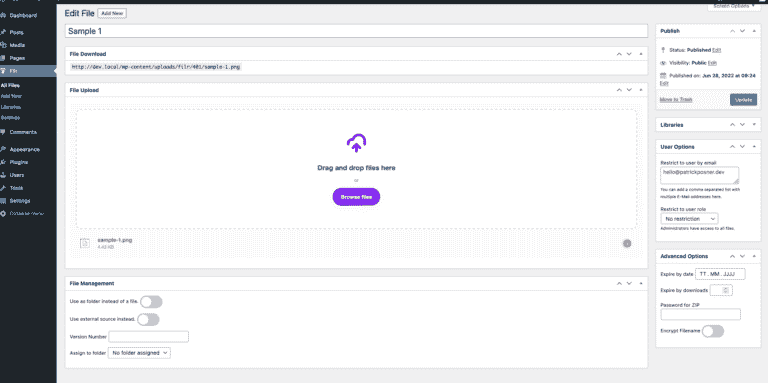Remove the uploaded sample-1.png with its round button

point(627,243)
